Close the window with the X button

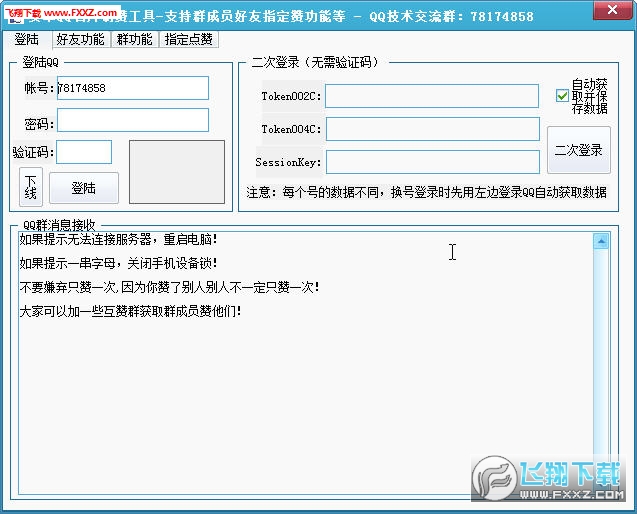(x=612, y=10)
